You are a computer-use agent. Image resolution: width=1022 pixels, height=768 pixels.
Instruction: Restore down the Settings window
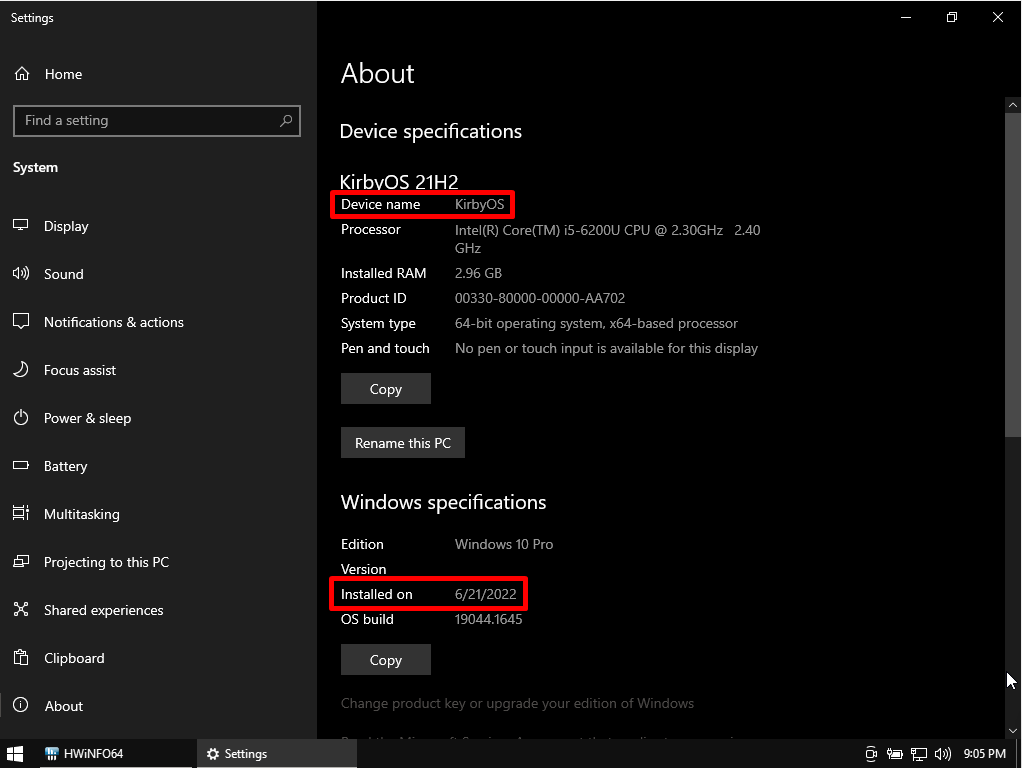952,18
